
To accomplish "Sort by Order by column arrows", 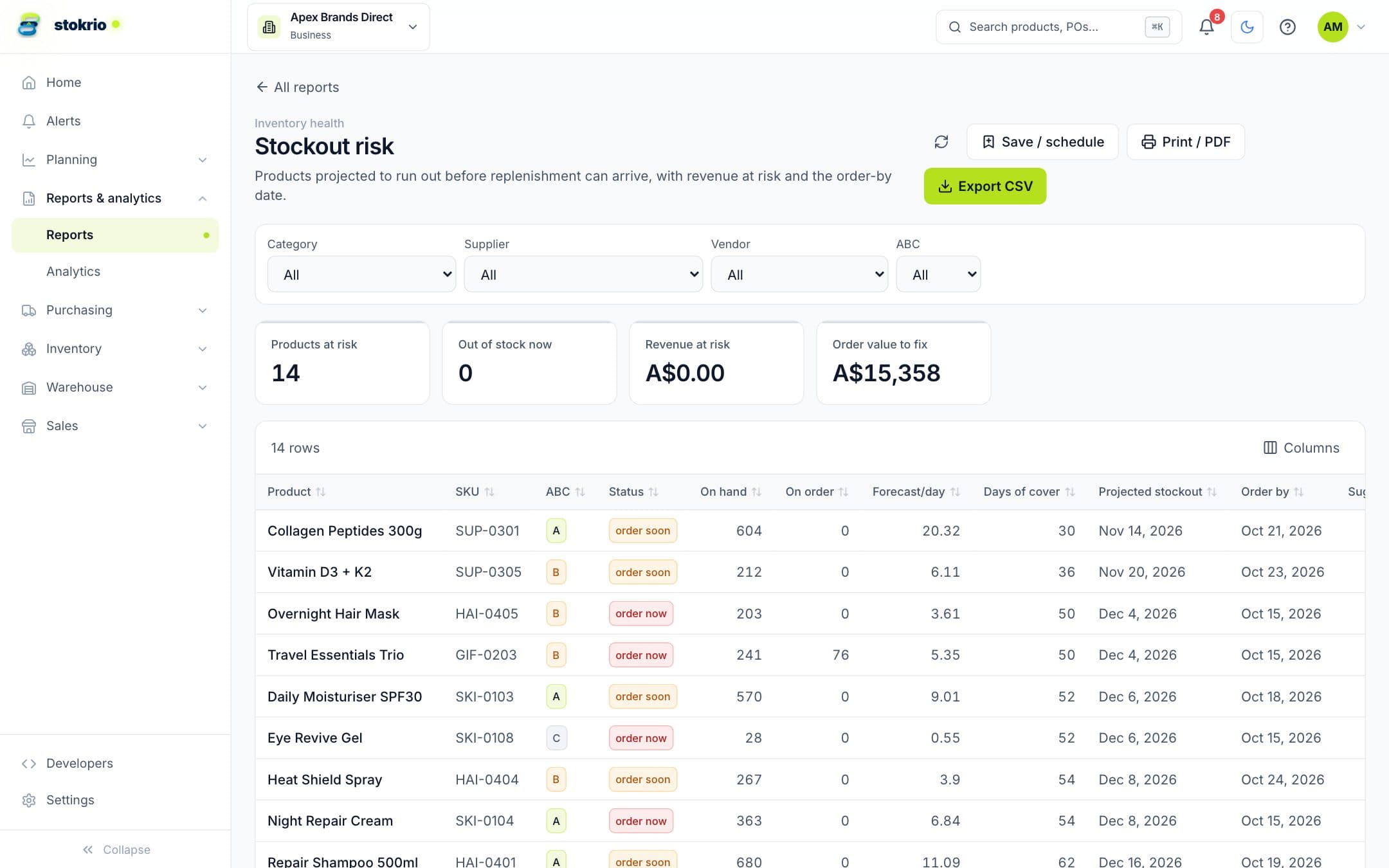I will (1299, 492).
